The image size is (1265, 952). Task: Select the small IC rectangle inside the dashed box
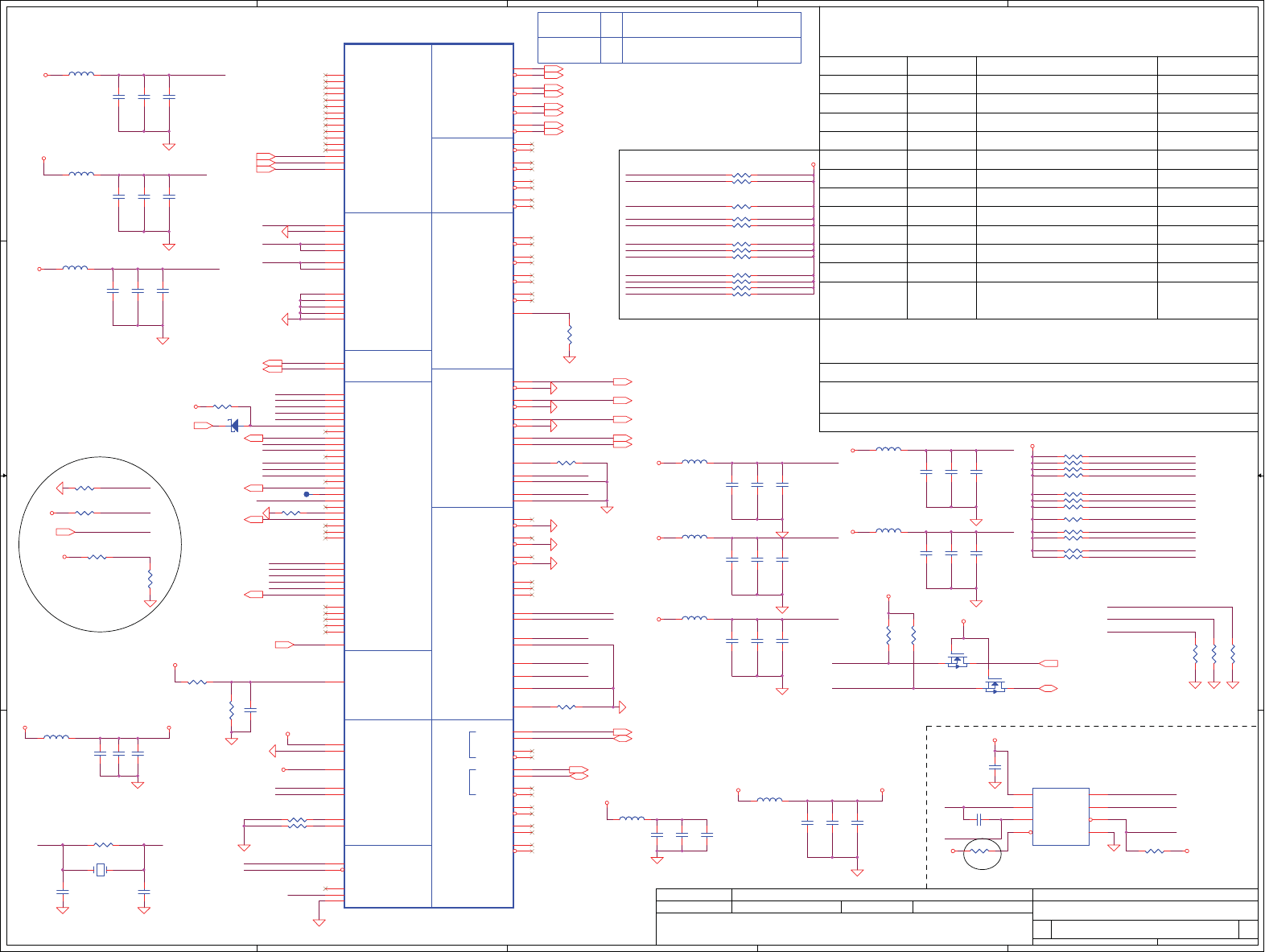coord(1061,817)
